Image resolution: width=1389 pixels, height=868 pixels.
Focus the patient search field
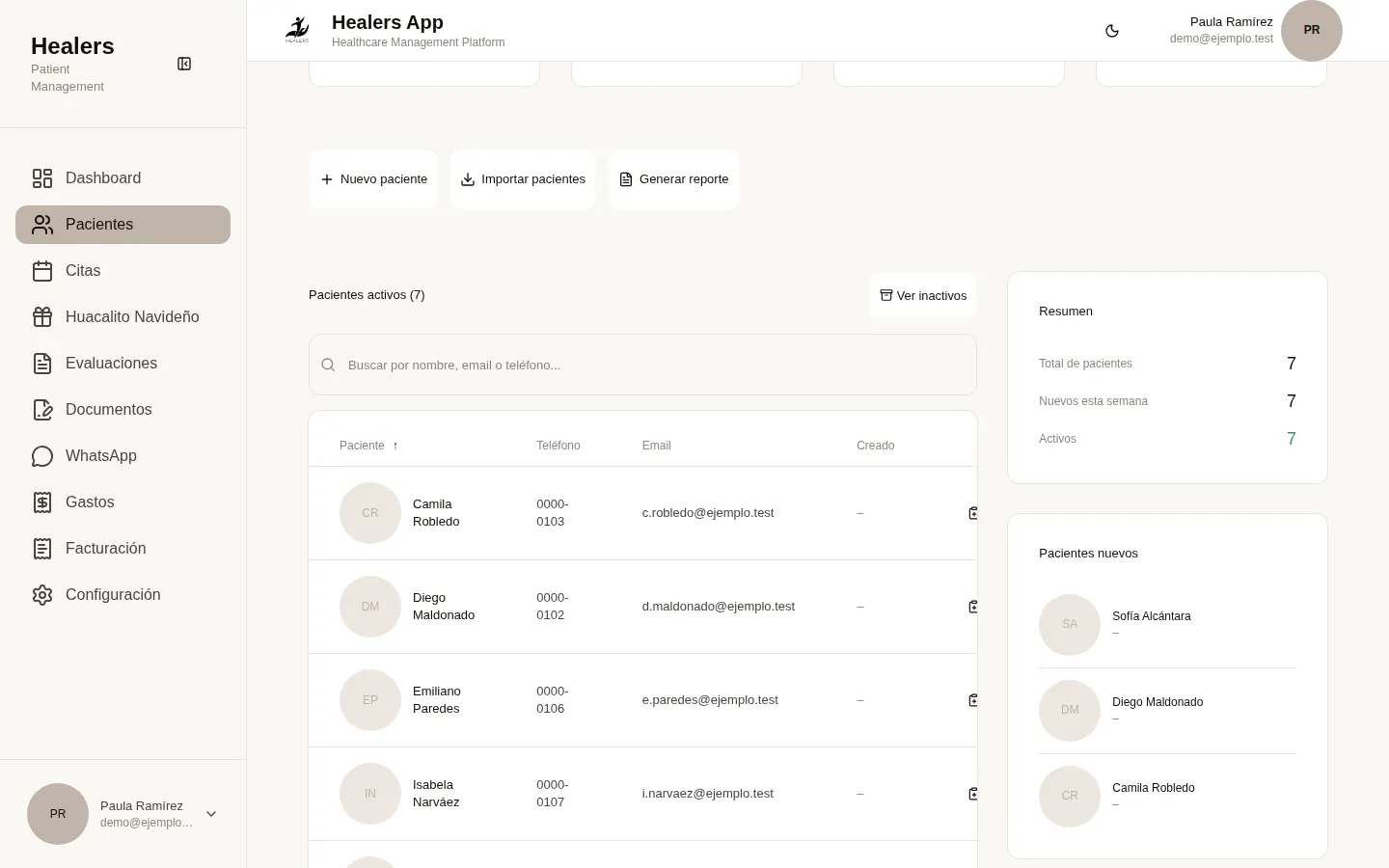[x=642, y=365]
